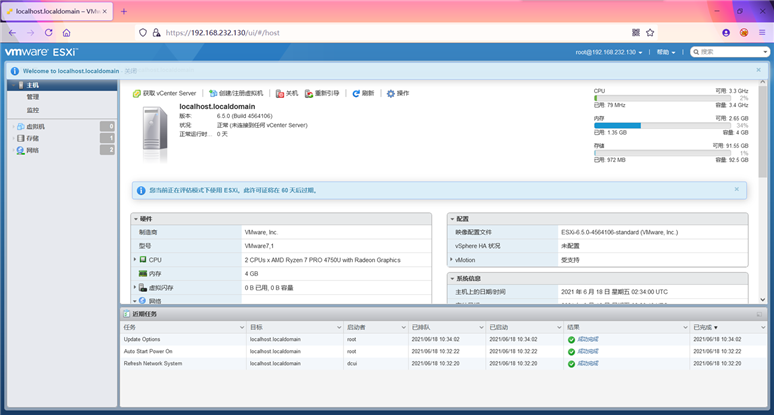Viewport: 774px width, 415px height.
Task: Expand the vMotion configuration row
Action: tap(451, 260)
